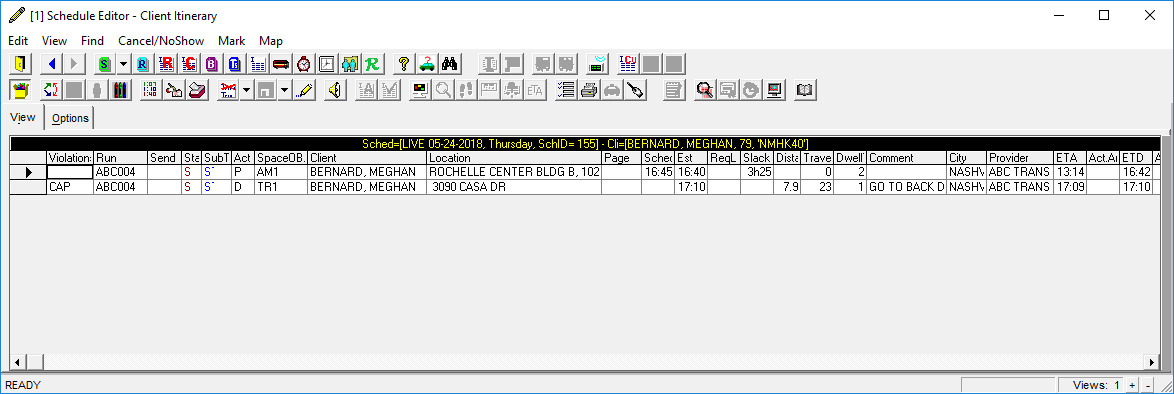Select the row marker arrow for first row
Viewport: 1174px width, 394px height.
[28, 172]
